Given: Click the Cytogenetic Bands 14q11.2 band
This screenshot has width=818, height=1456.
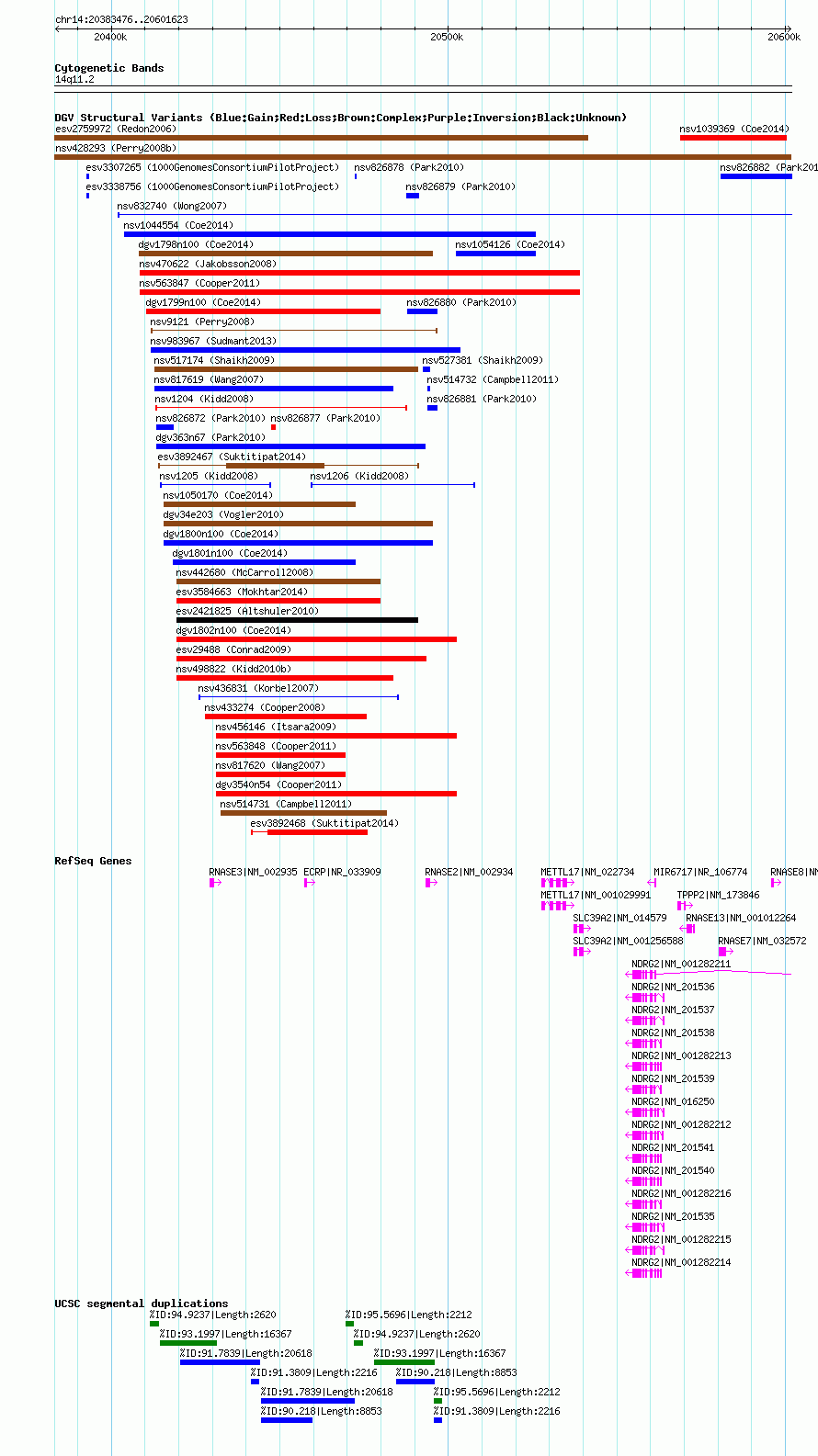Looking at the screenshot, I should click(x=423, y=88).
